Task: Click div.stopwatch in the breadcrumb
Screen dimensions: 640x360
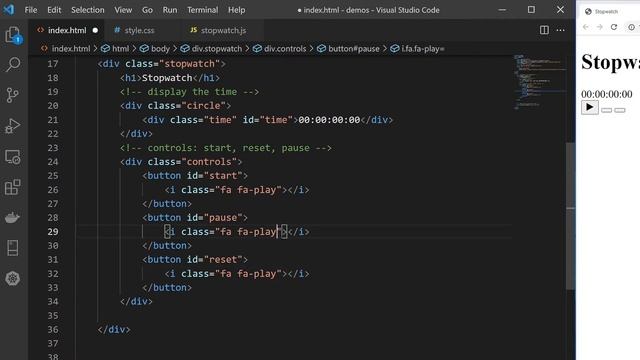Action: [x=216, y=49]
